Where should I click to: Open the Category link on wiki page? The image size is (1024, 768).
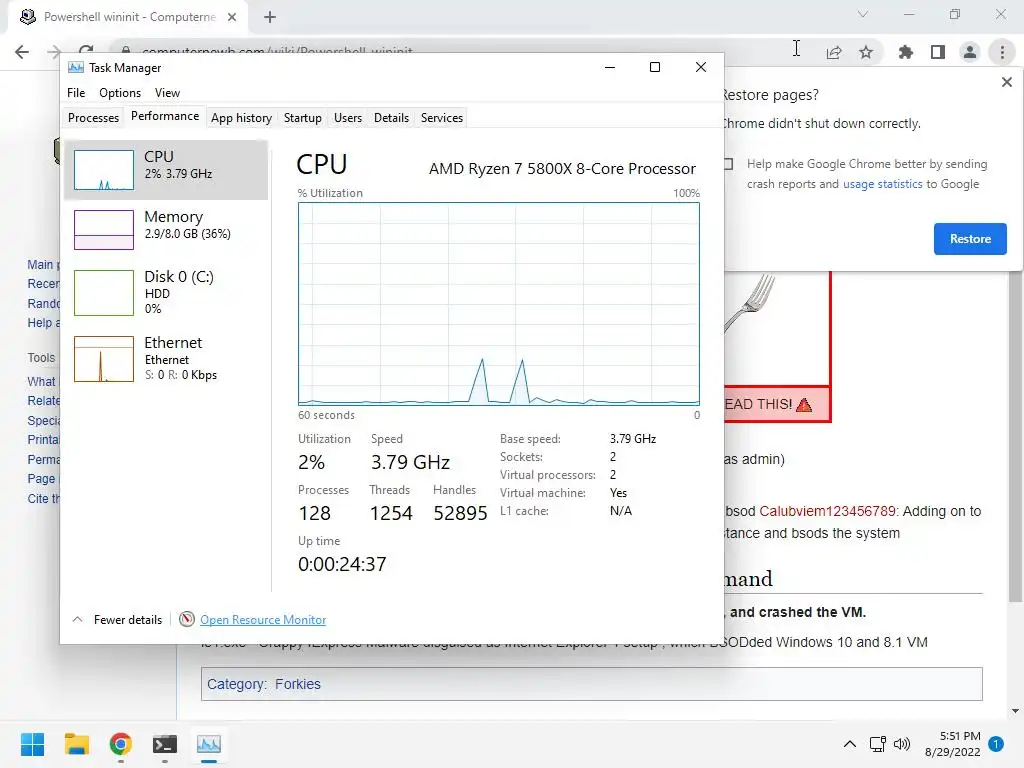tap(236, 684)
